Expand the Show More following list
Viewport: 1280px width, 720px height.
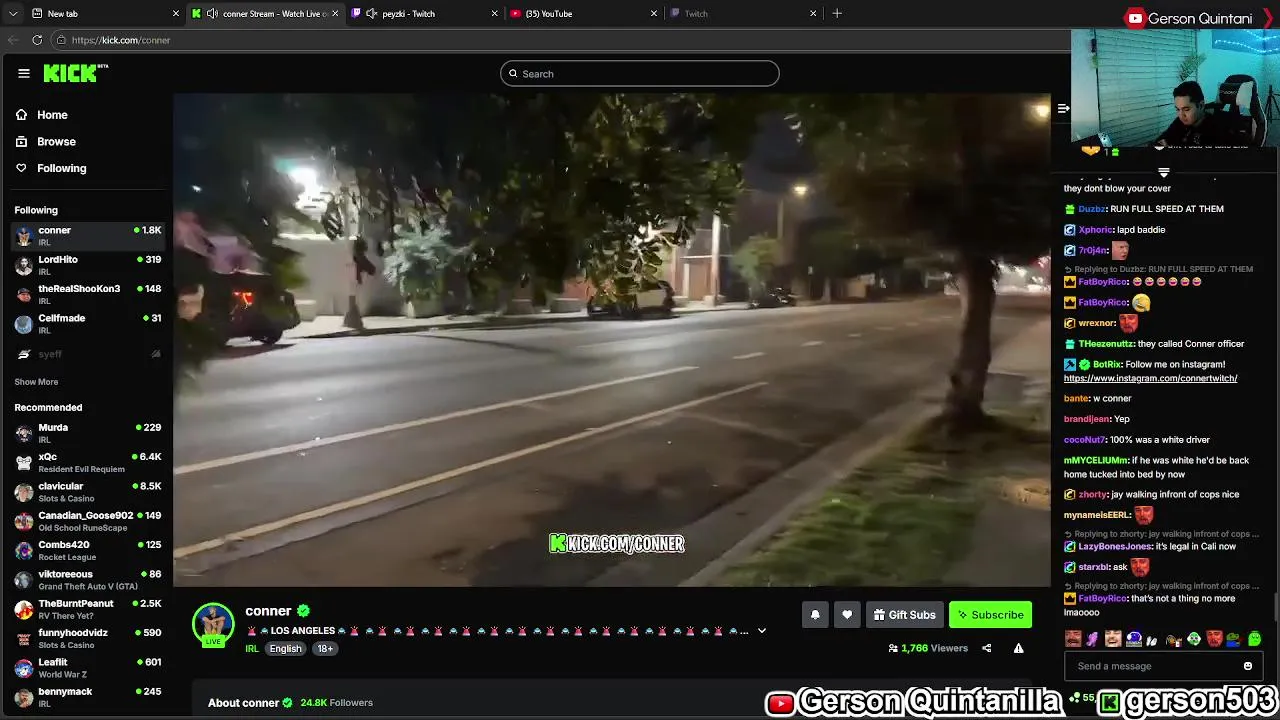(36, 382)
